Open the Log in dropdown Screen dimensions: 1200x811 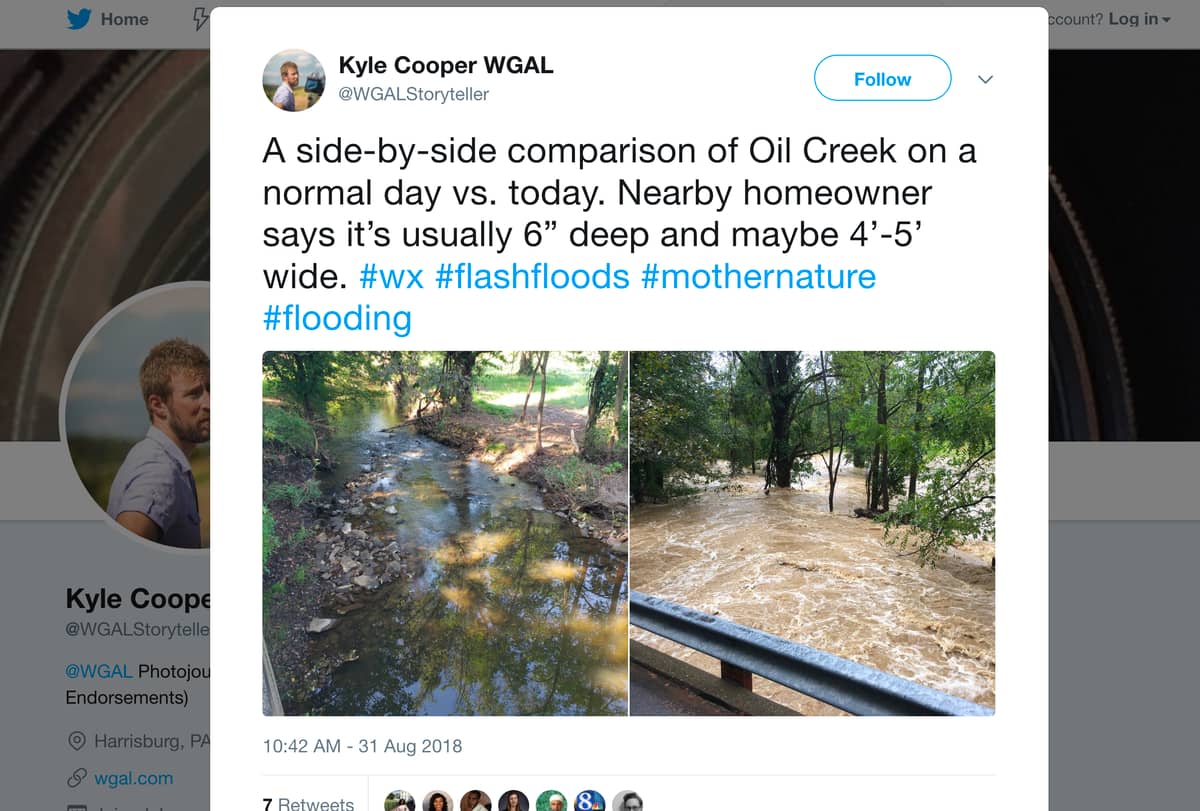(1138, 19)
